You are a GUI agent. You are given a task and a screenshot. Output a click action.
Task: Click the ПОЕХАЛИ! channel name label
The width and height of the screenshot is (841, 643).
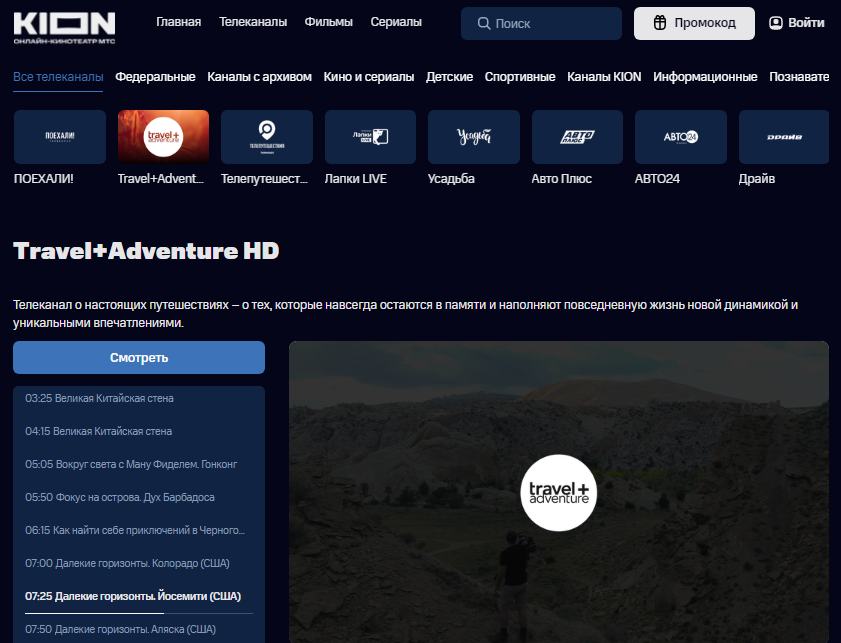click(x=43, y=179)
